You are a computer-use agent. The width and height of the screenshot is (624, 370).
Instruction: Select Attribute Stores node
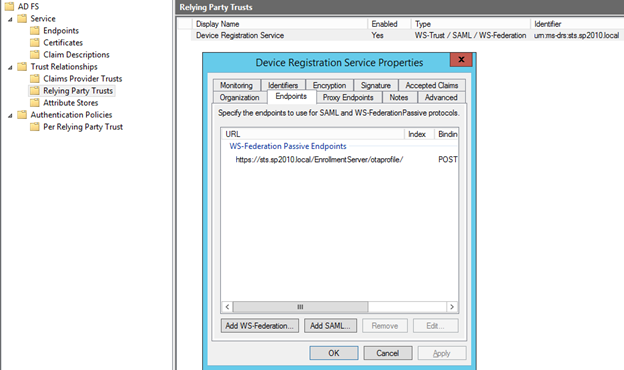tap(70, 103)
